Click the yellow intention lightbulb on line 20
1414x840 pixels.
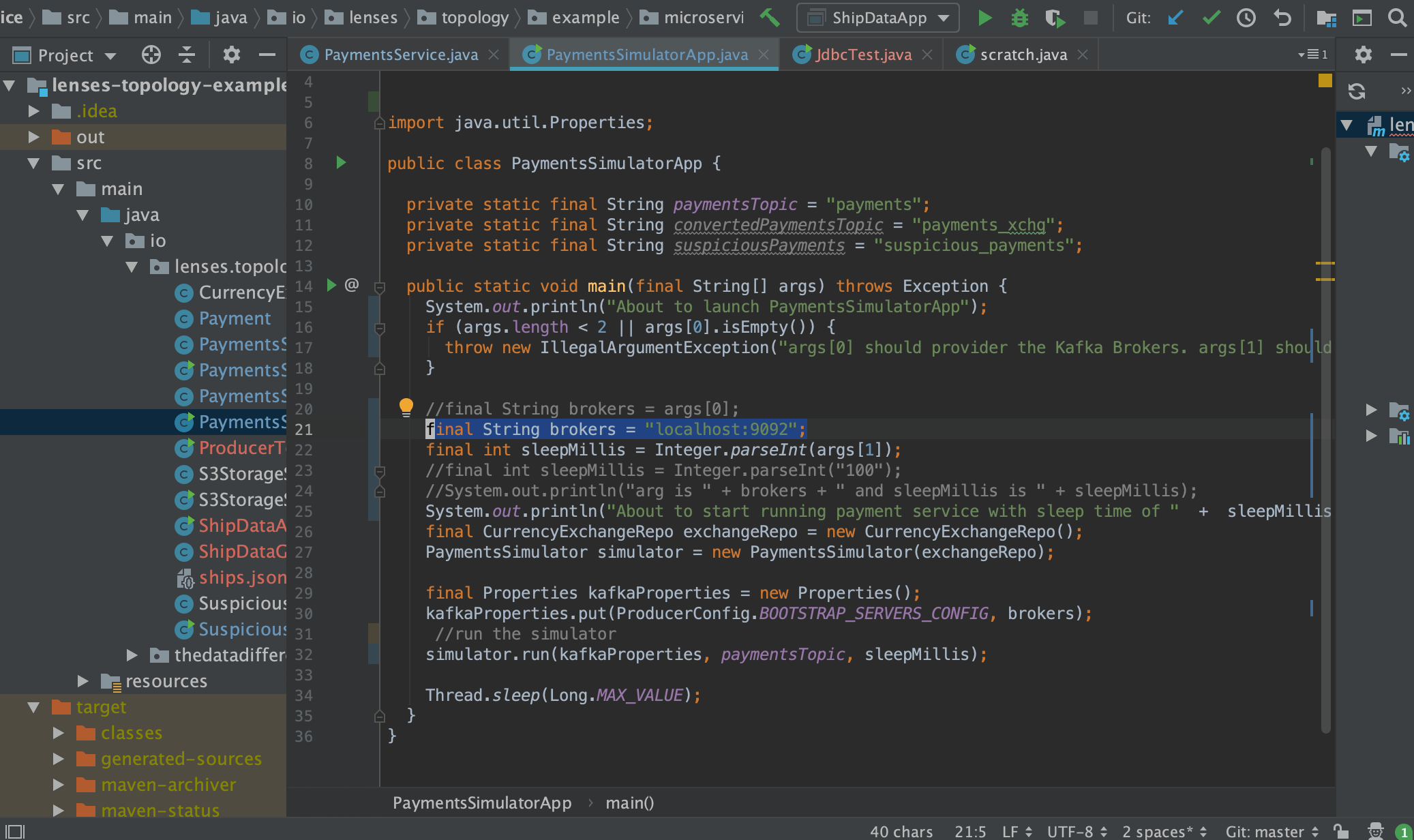tap(406, 407)
